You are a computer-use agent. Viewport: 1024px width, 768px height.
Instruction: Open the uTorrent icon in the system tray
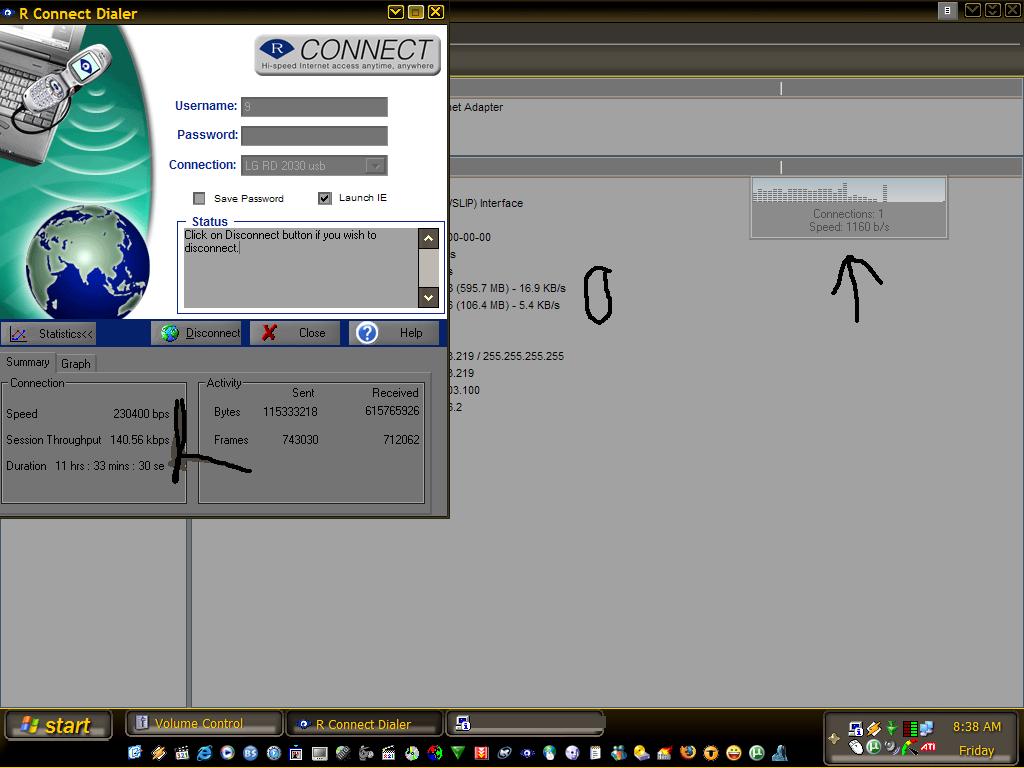(873, 746)
